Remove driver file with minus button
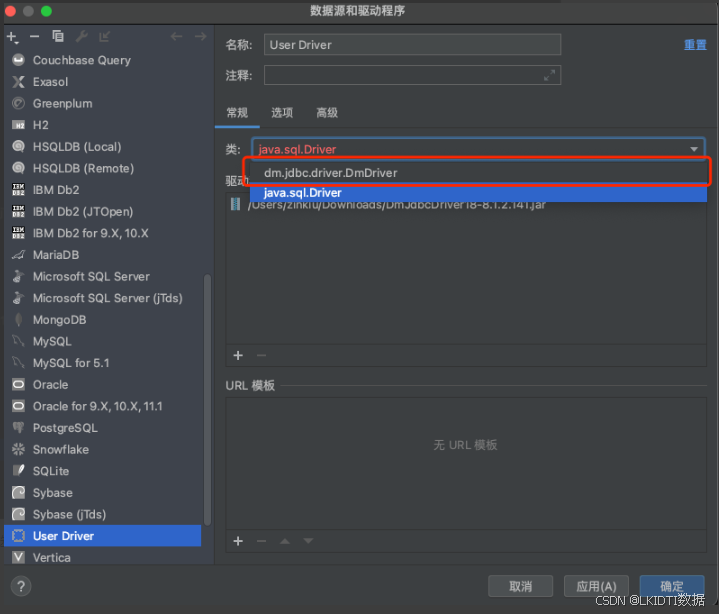The image size is (719, 614). pyautogui.click(x=261, y=355)
